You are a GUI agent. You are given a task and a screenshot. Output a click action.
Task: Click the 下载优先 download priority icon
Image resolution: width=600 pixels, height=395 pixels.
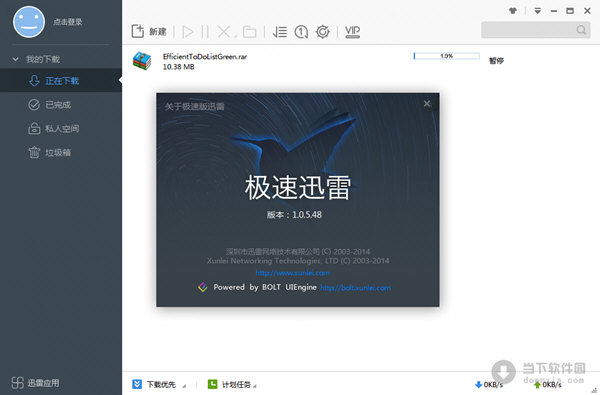[137, 384]
